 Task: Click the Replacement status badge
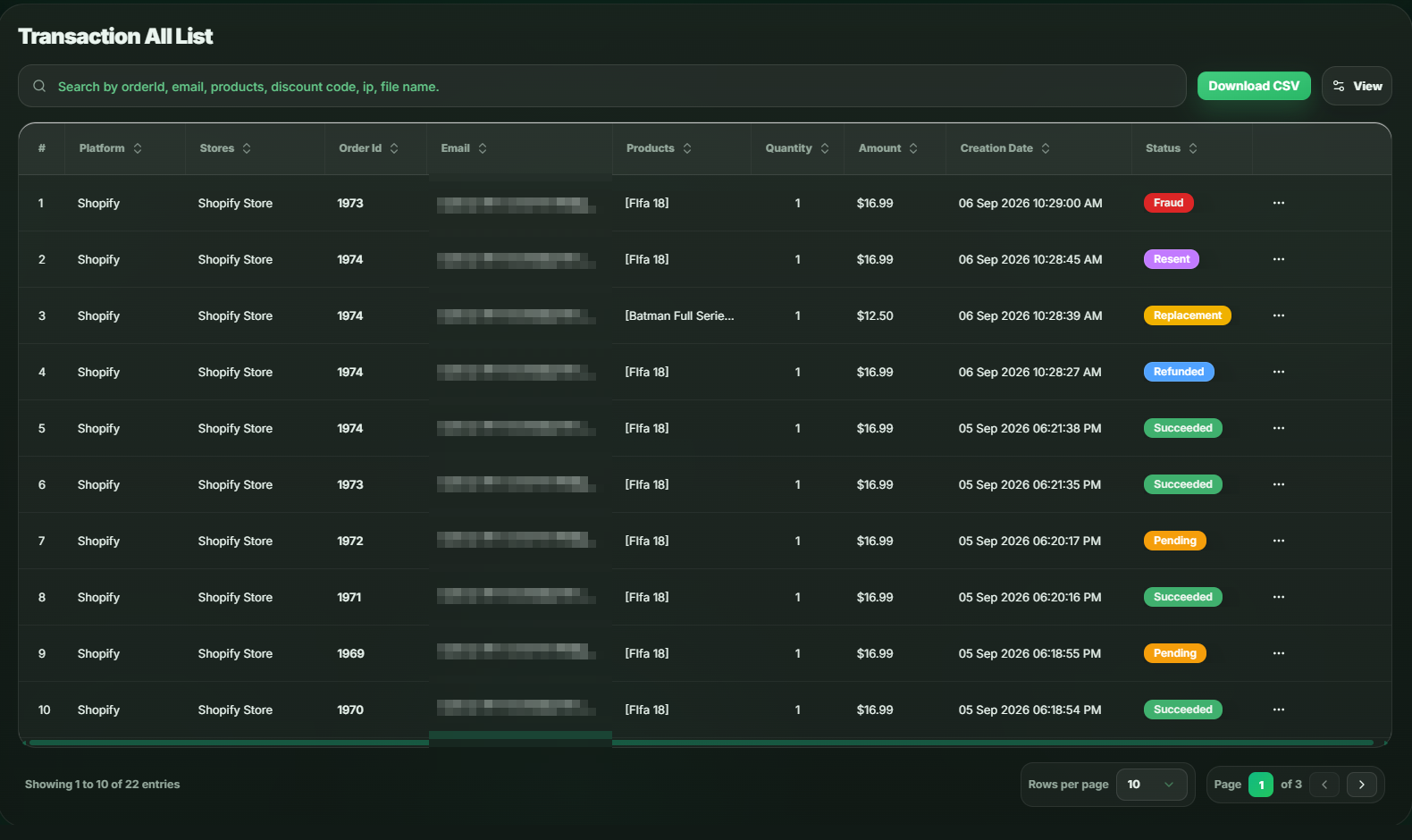[x=1188, y=315]
